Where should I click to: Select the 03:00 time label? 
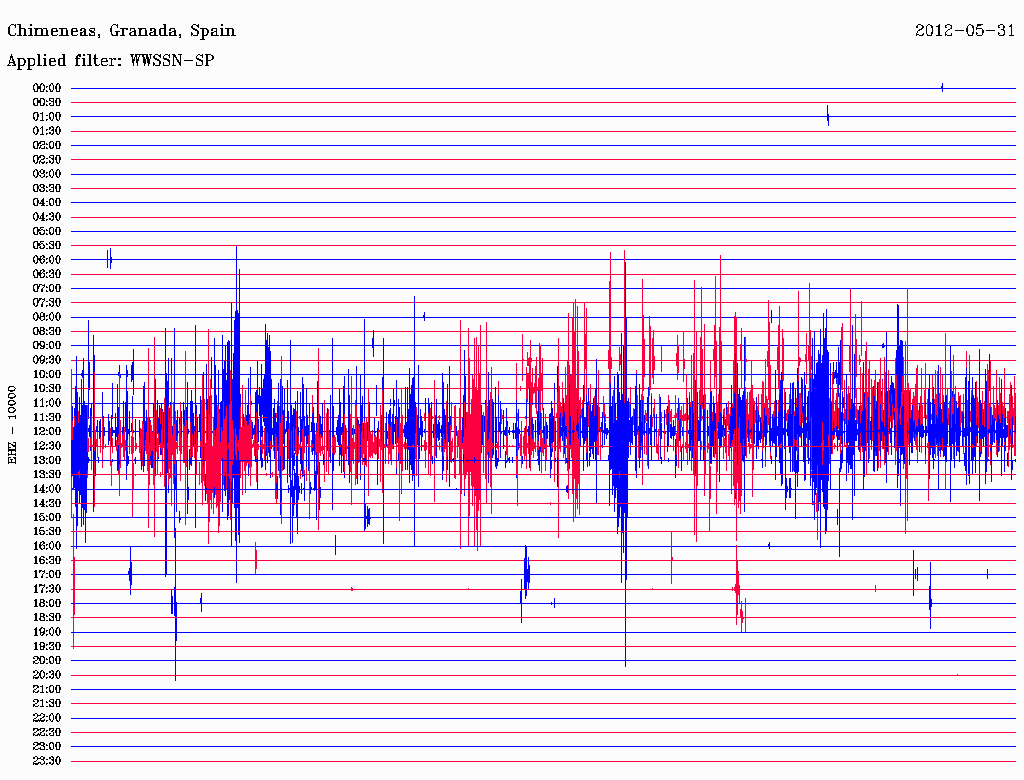click(x=46, y=174)
